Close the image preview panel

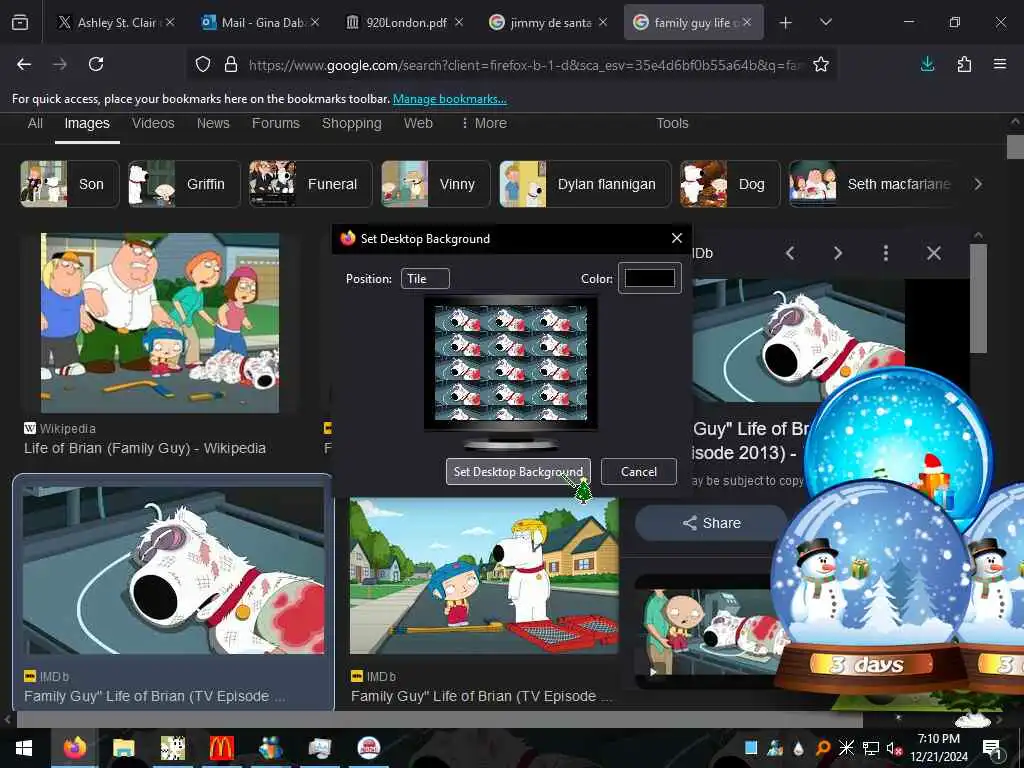[x=934, y=253]
